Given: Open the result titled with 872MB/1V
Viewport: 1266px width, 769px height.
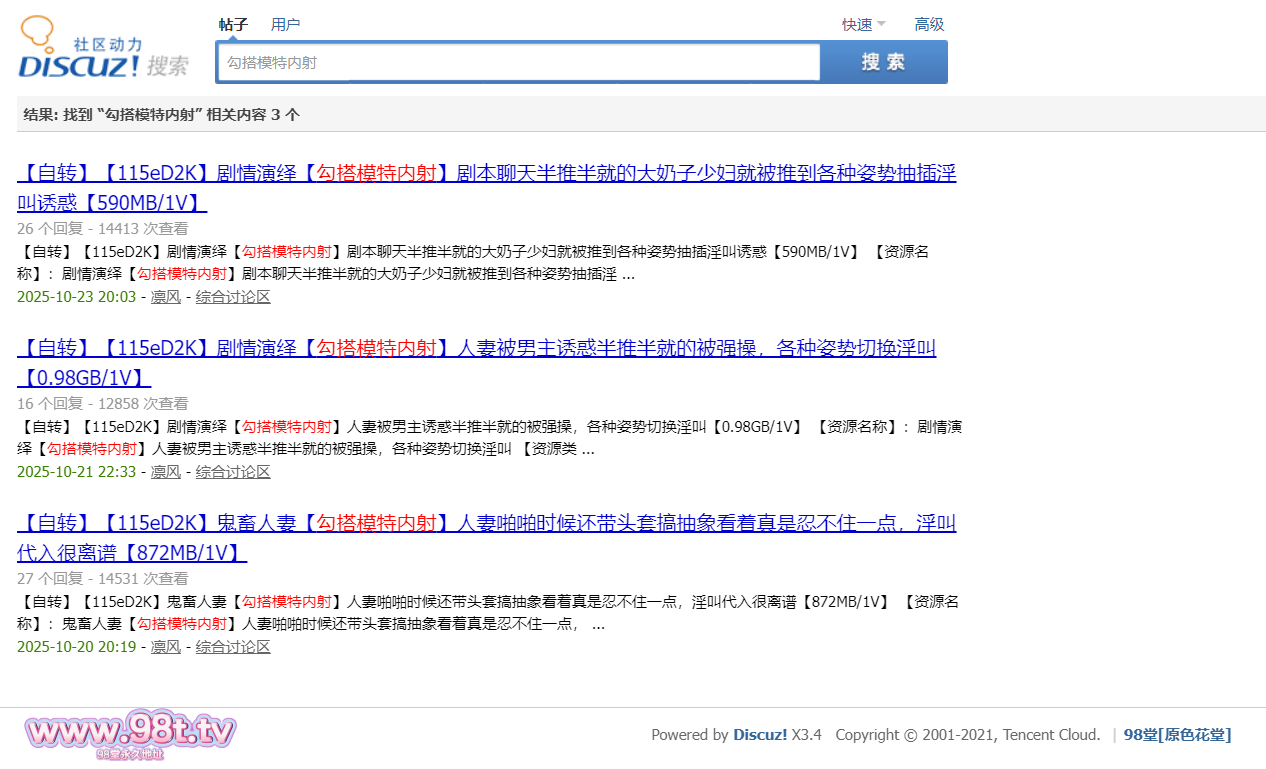Looking at the screenshot, I should [x=486, y=524].
